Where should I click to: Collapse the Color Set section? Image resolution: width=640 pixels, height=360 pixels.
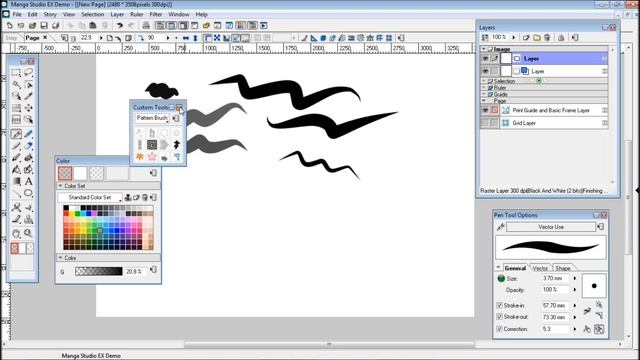(x=60, y=186)
